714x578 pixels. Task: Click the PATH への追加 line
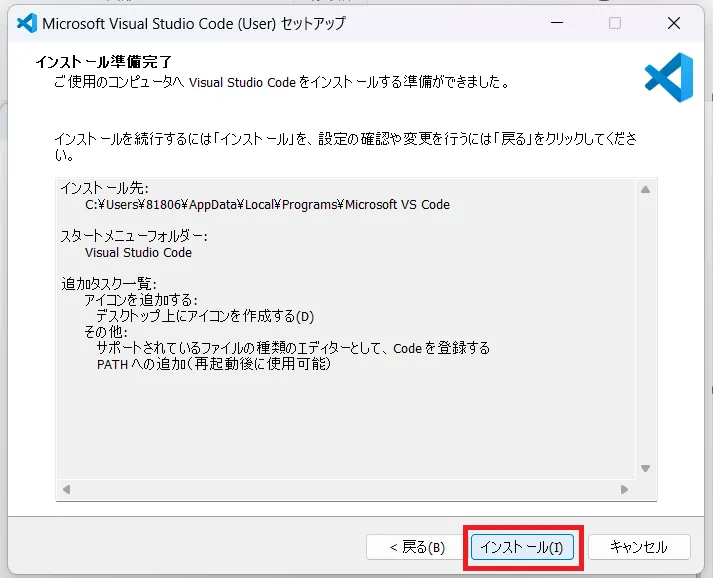click(214, 364)
